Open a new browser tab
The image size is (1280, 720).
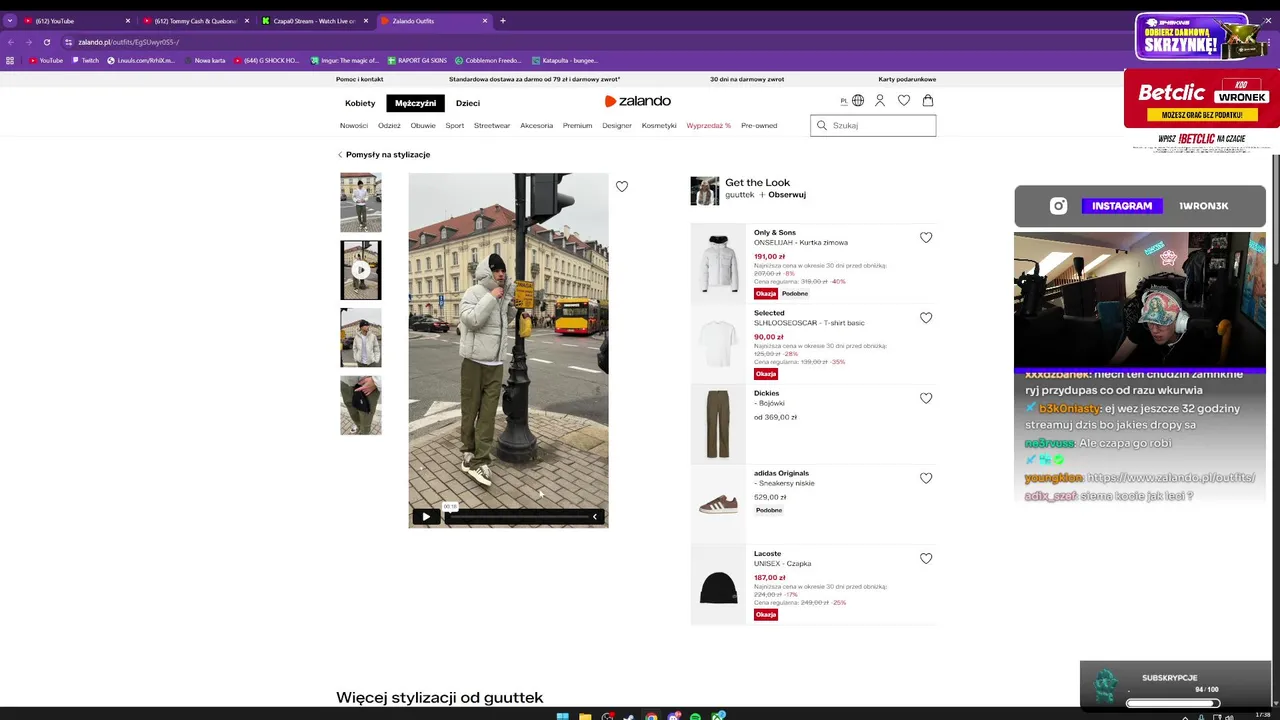point(503,21)
